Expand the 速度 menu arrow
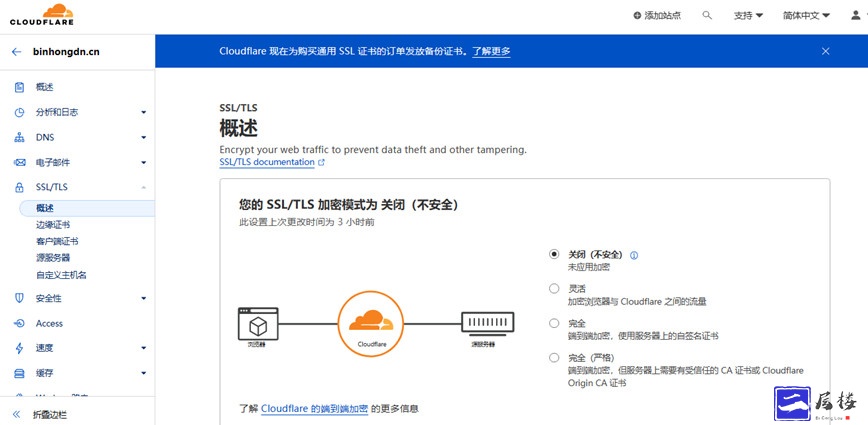 [x=143, y=348]
